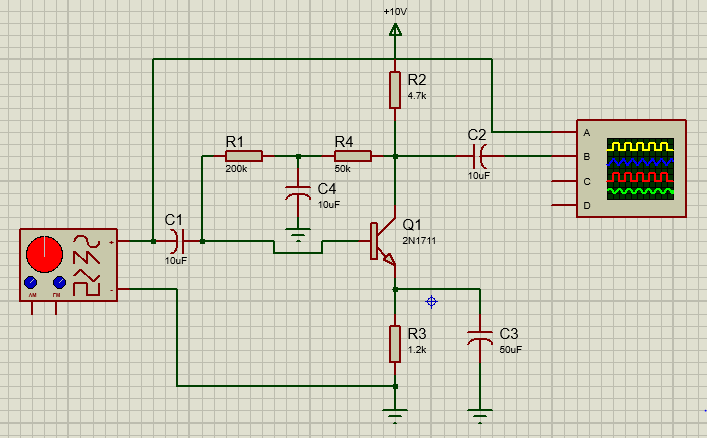The height and width of the screenshot is (438, 707).
Task: Click the 10uF value under C2
Action: coord(479,176)
